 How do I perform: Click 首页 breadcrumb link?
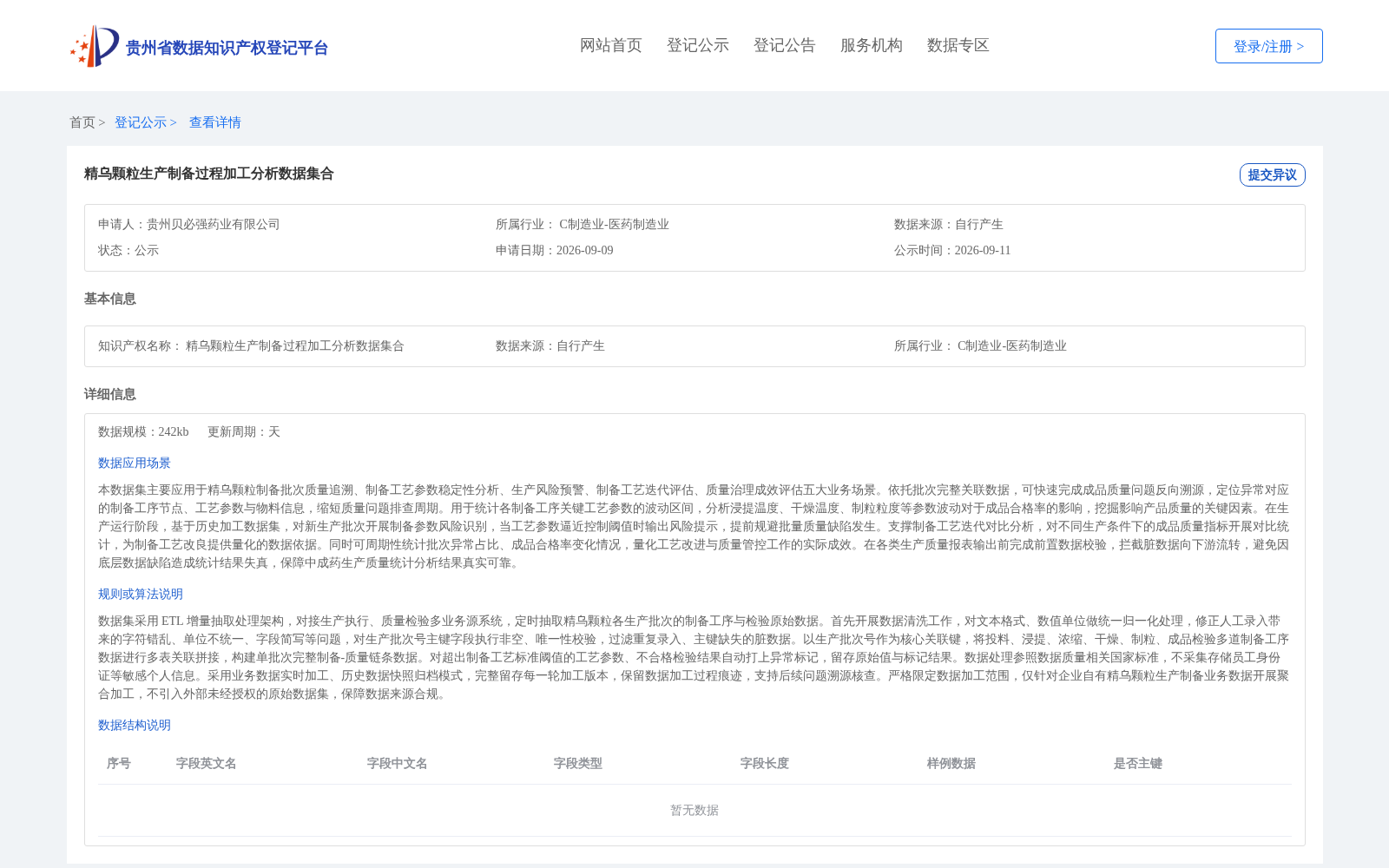[82, 122]
